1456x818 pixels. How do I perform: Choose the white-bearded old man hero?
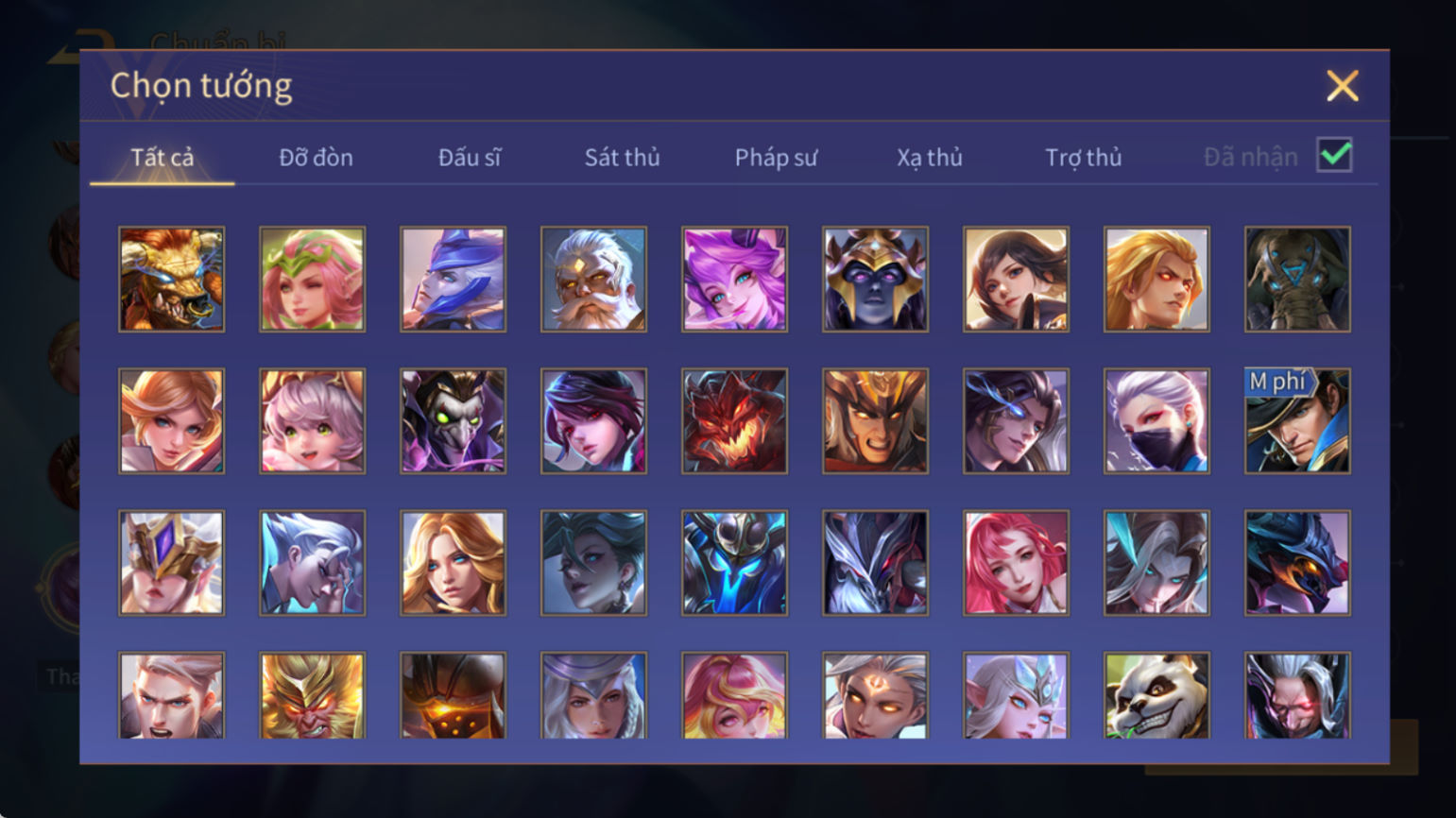pos(593,279)
